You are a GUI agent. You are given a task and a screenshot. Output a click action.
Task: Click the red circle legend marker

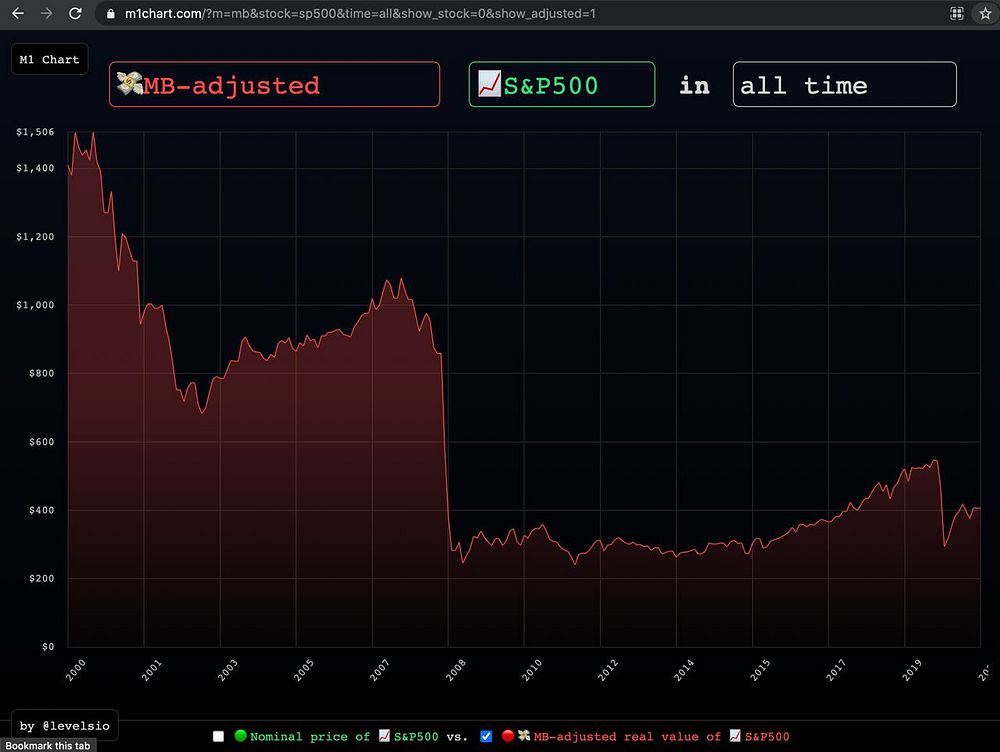point(508,736)
